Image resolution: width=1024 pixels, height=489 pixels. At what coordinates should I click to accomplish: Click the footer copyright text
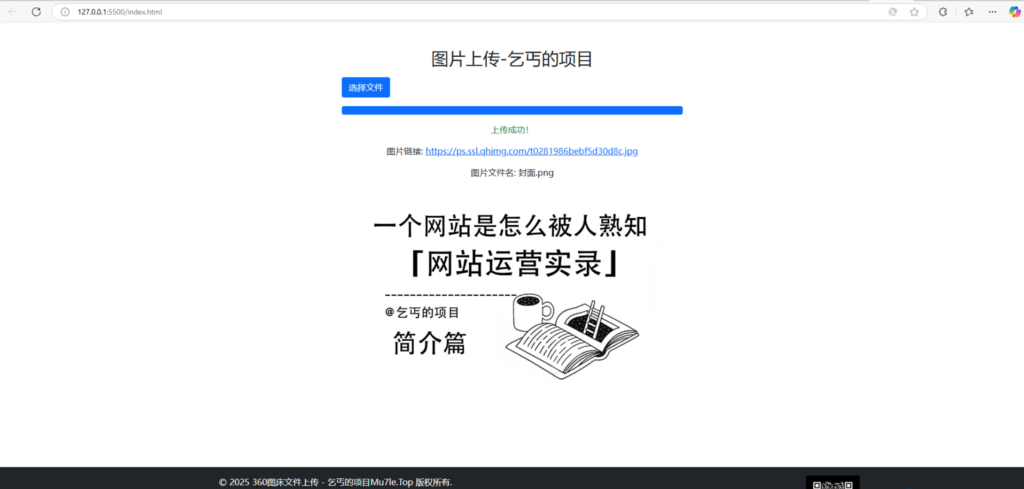(335, 482)
